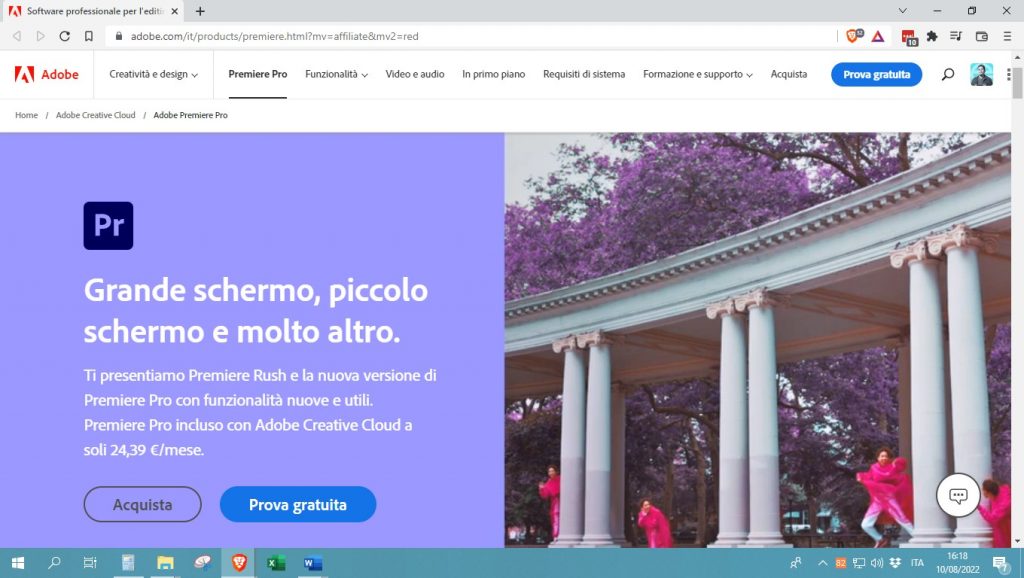Click the Premiere Pro product logo
The image size is (1024, 578).
tap(108, 225)
